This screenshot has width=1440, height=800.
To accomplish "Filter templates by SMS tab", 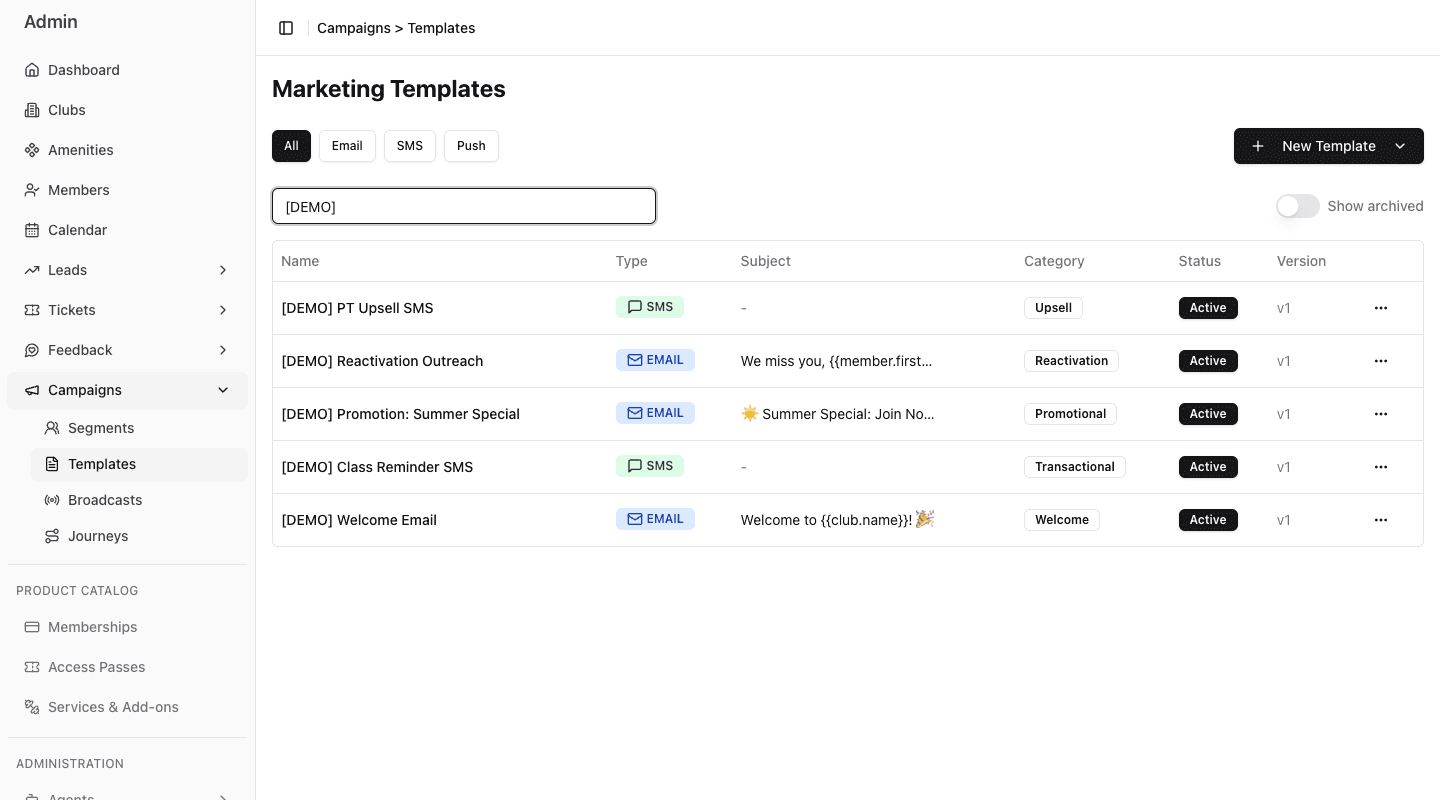I will pos(410,146).
